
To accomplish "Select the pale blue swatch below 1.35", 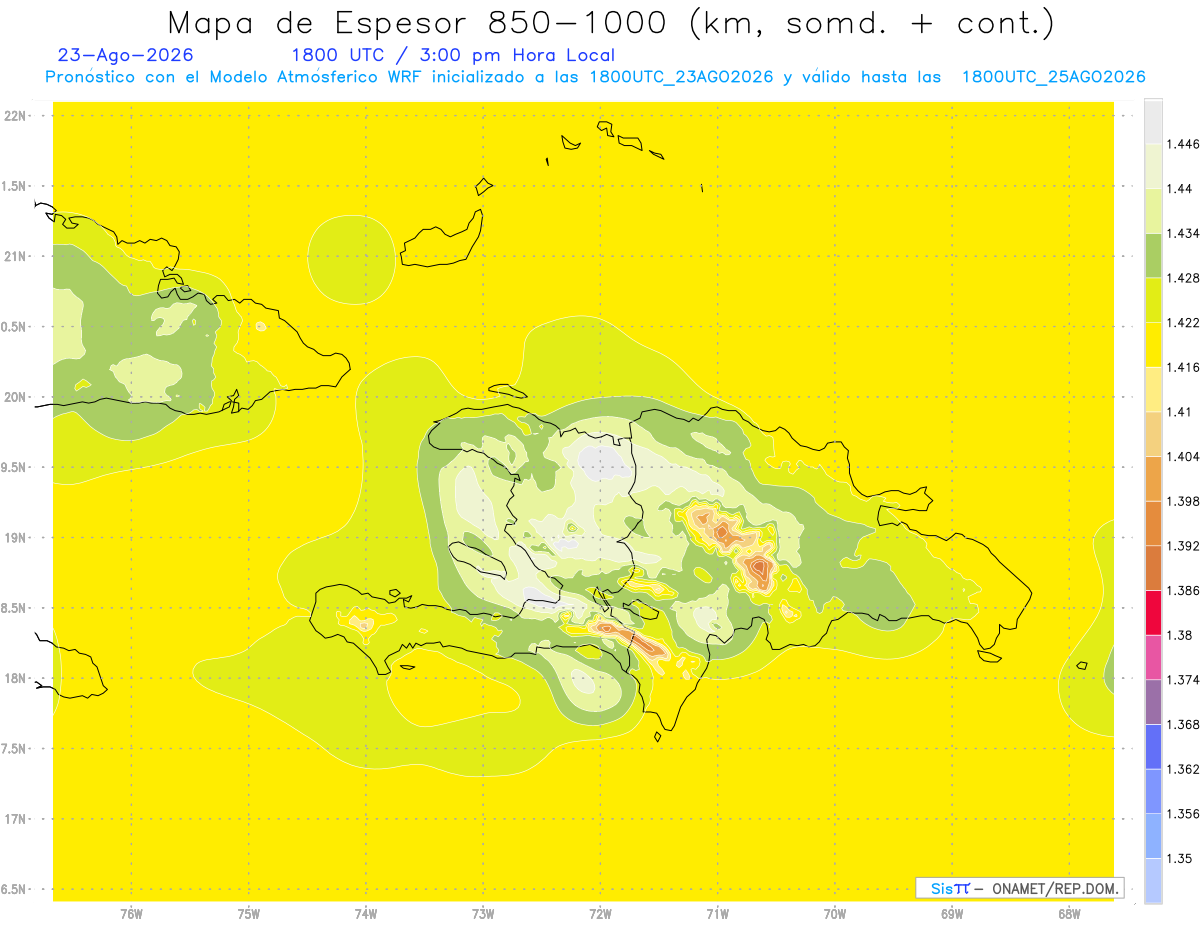I will click(1153, 880).
